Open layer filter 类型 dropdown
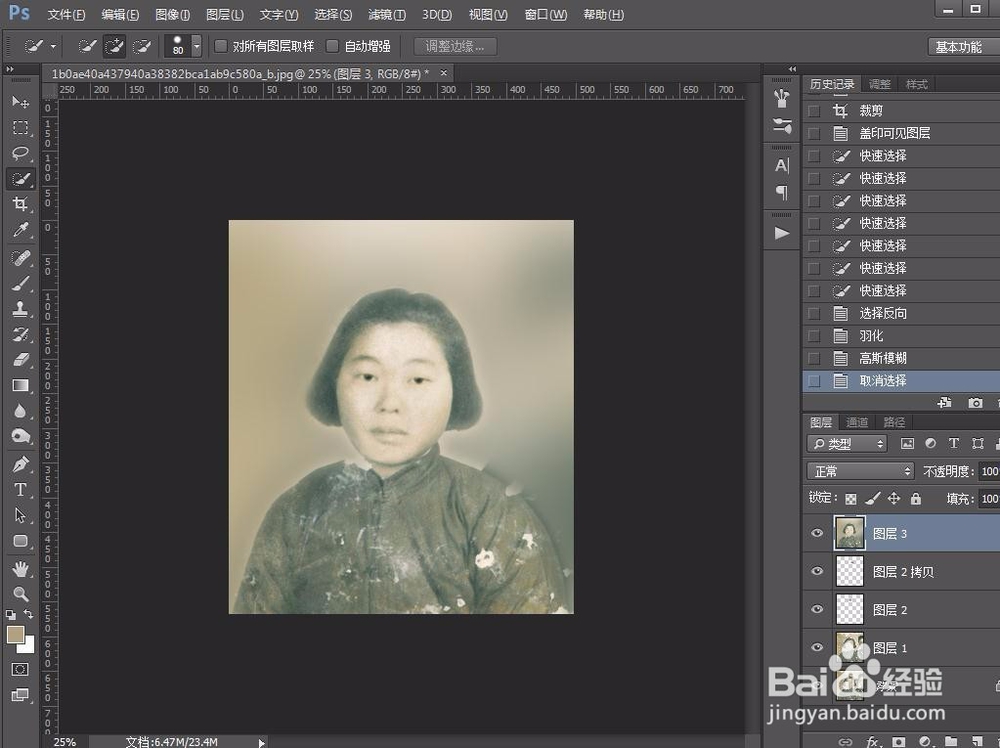Screen dimensions: 1000x748 [x=848, y=443]
